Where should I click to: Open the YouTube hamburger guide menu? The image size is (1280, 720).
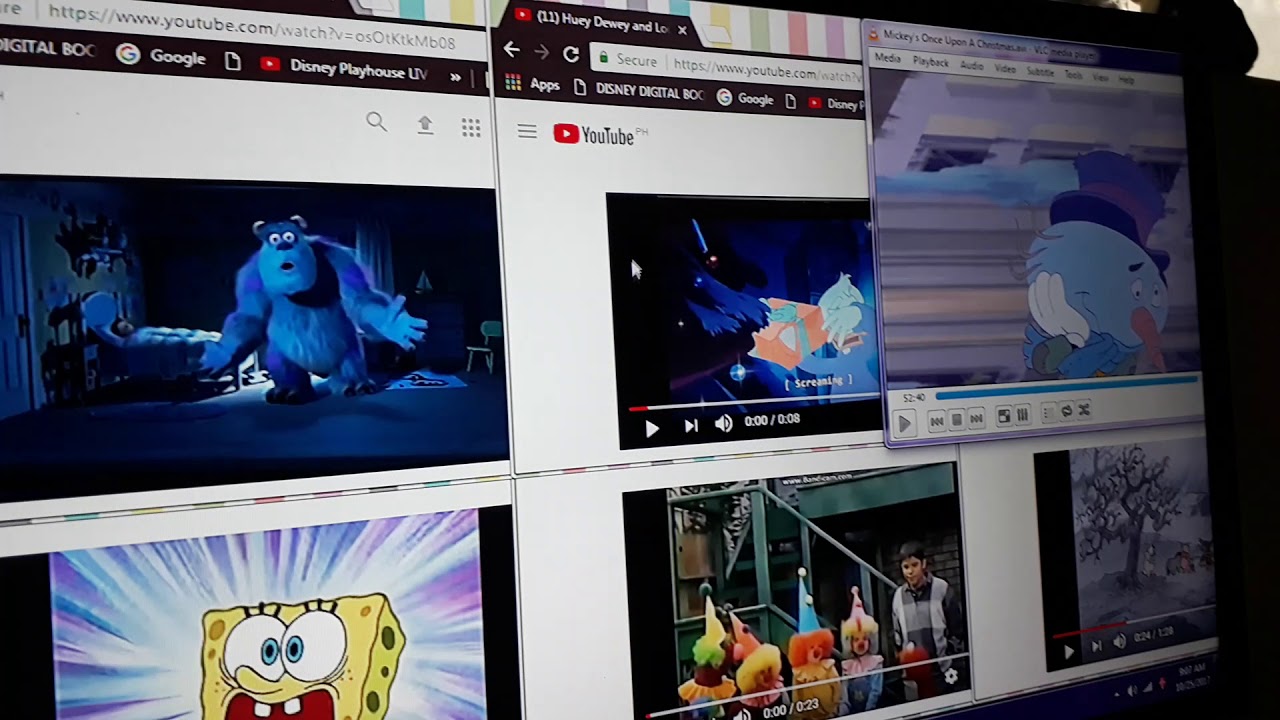pos(527,132)
